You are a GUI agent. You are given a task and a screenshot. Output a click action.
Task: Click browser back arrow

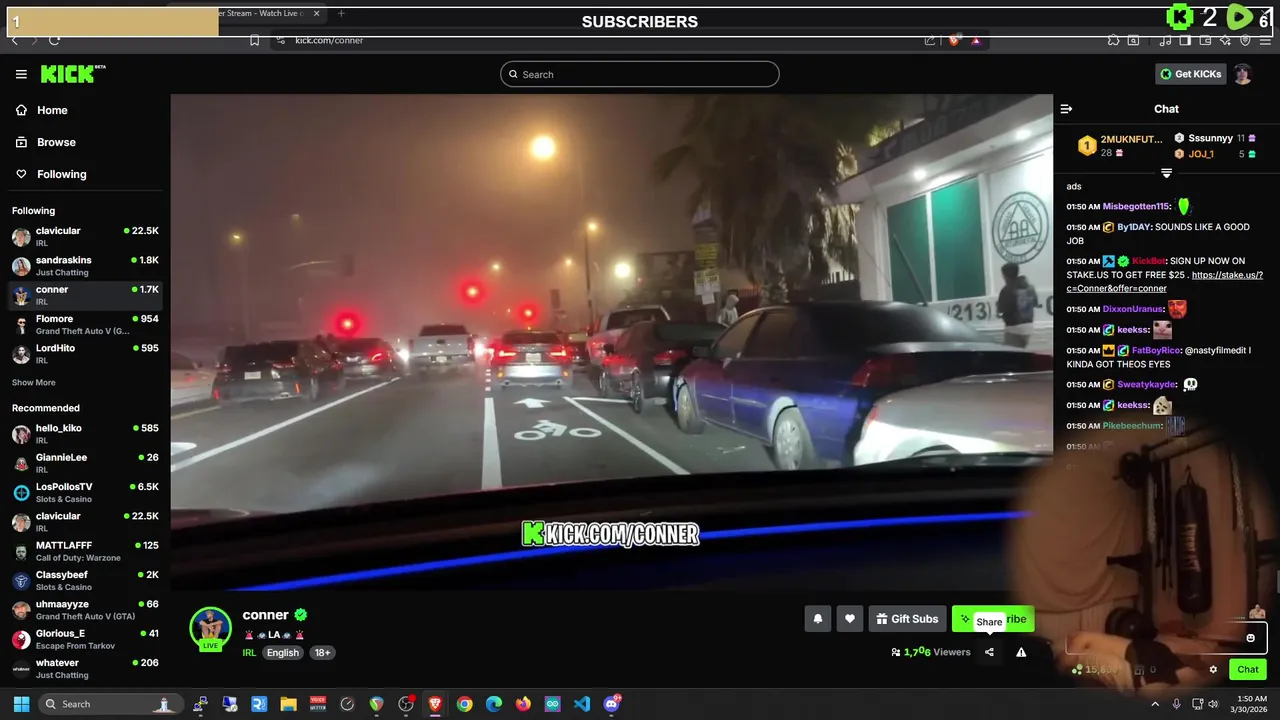[x=14, y=40]
